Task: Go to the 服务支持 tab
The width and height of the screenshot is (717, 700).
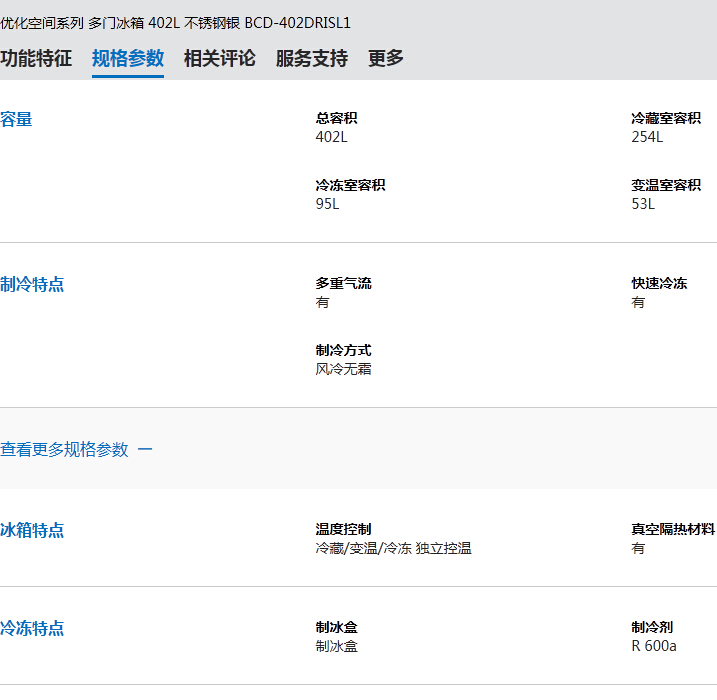Action: point(311,59)
